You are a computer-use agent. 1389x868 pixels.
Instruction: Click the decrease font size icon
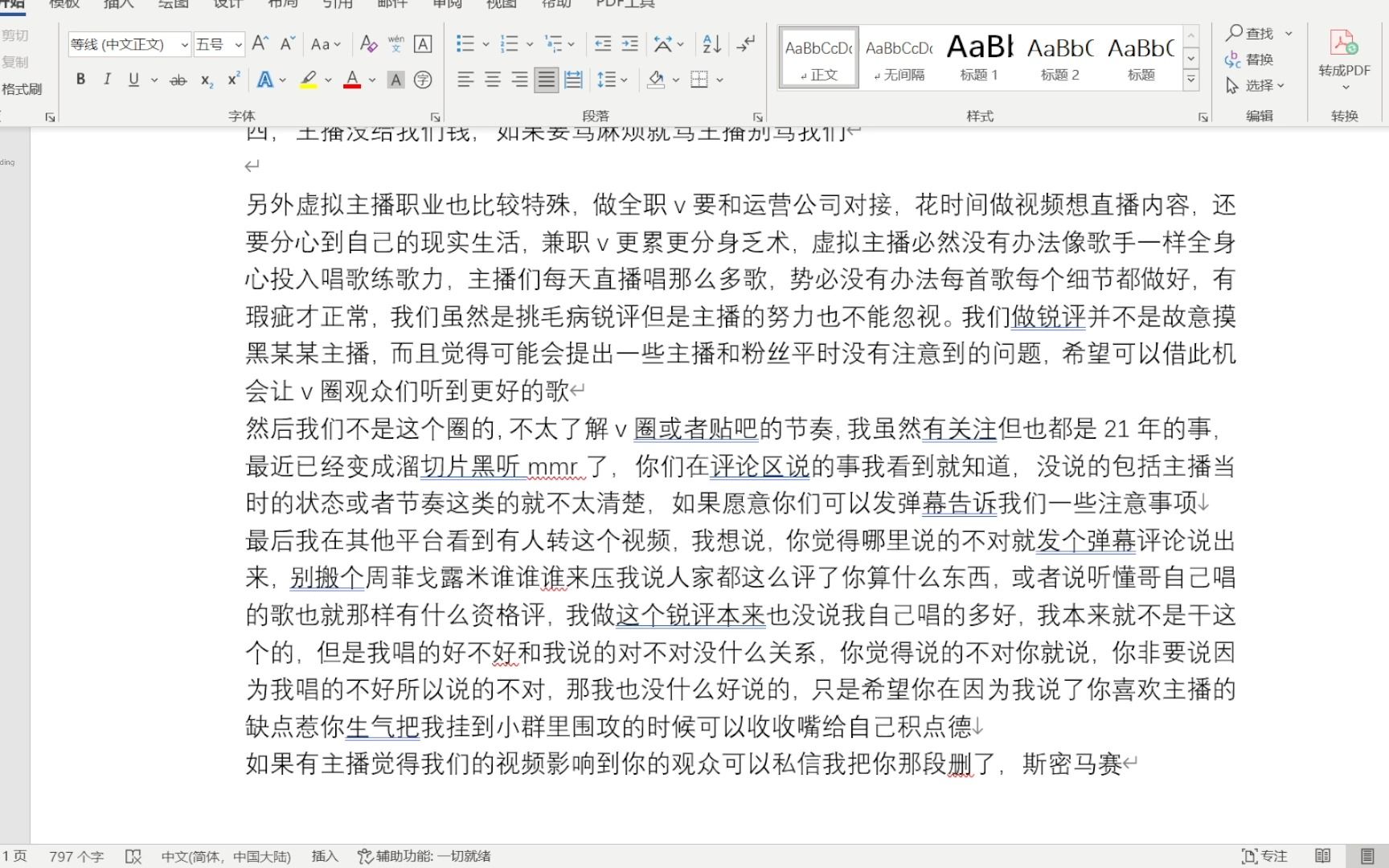(288, 43)
